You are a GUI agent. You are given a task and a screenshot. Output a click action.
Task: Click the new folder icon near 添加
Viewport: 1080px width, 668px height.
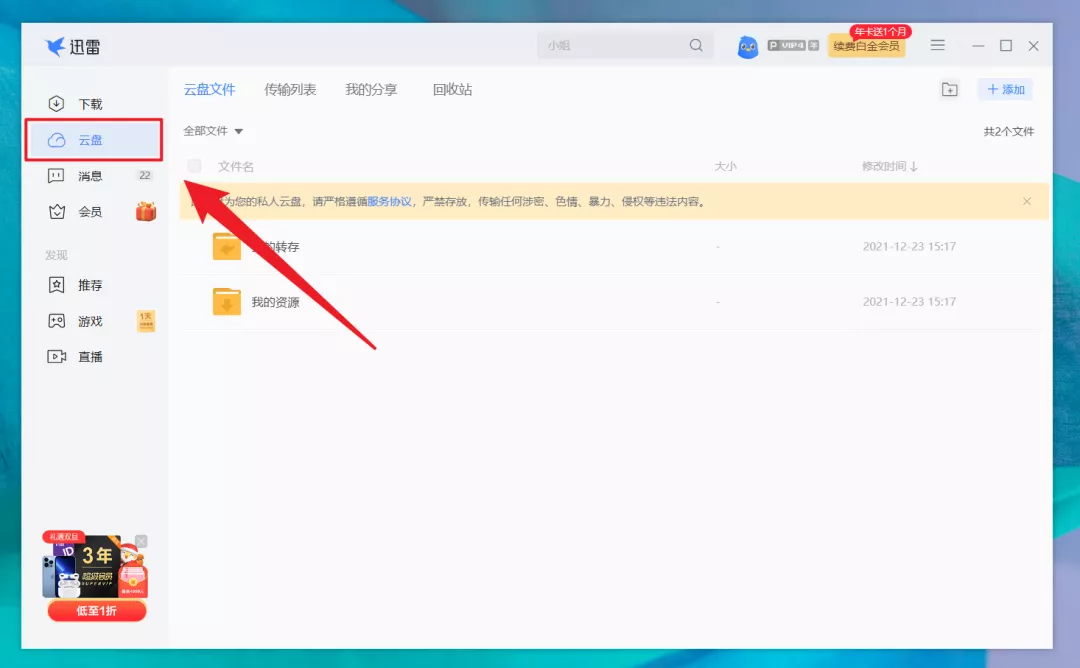tap(950, 89)
